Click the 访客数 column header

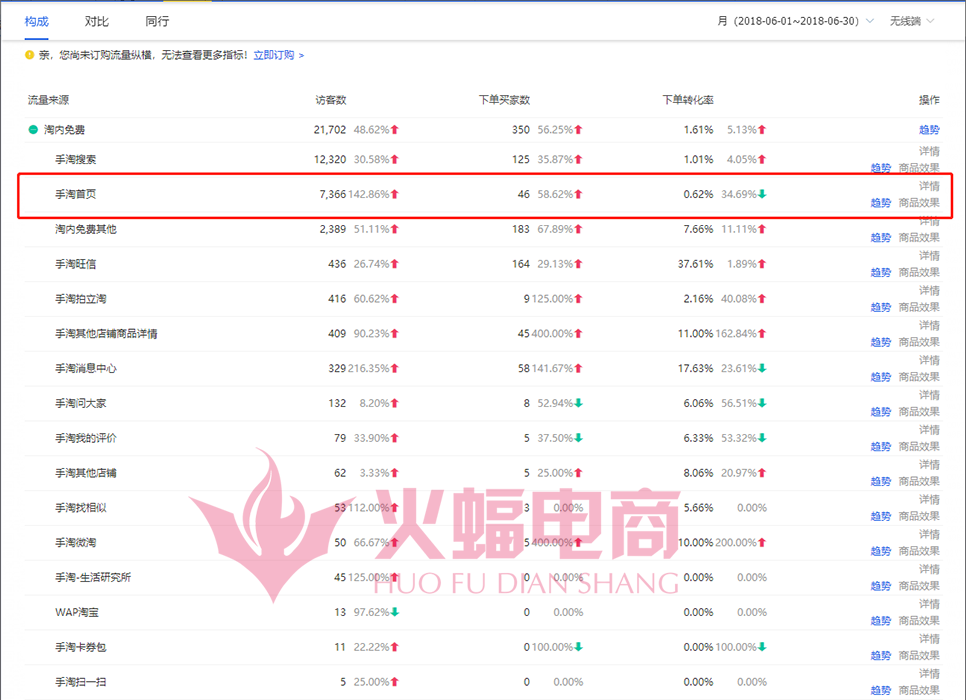coord(331,100)
